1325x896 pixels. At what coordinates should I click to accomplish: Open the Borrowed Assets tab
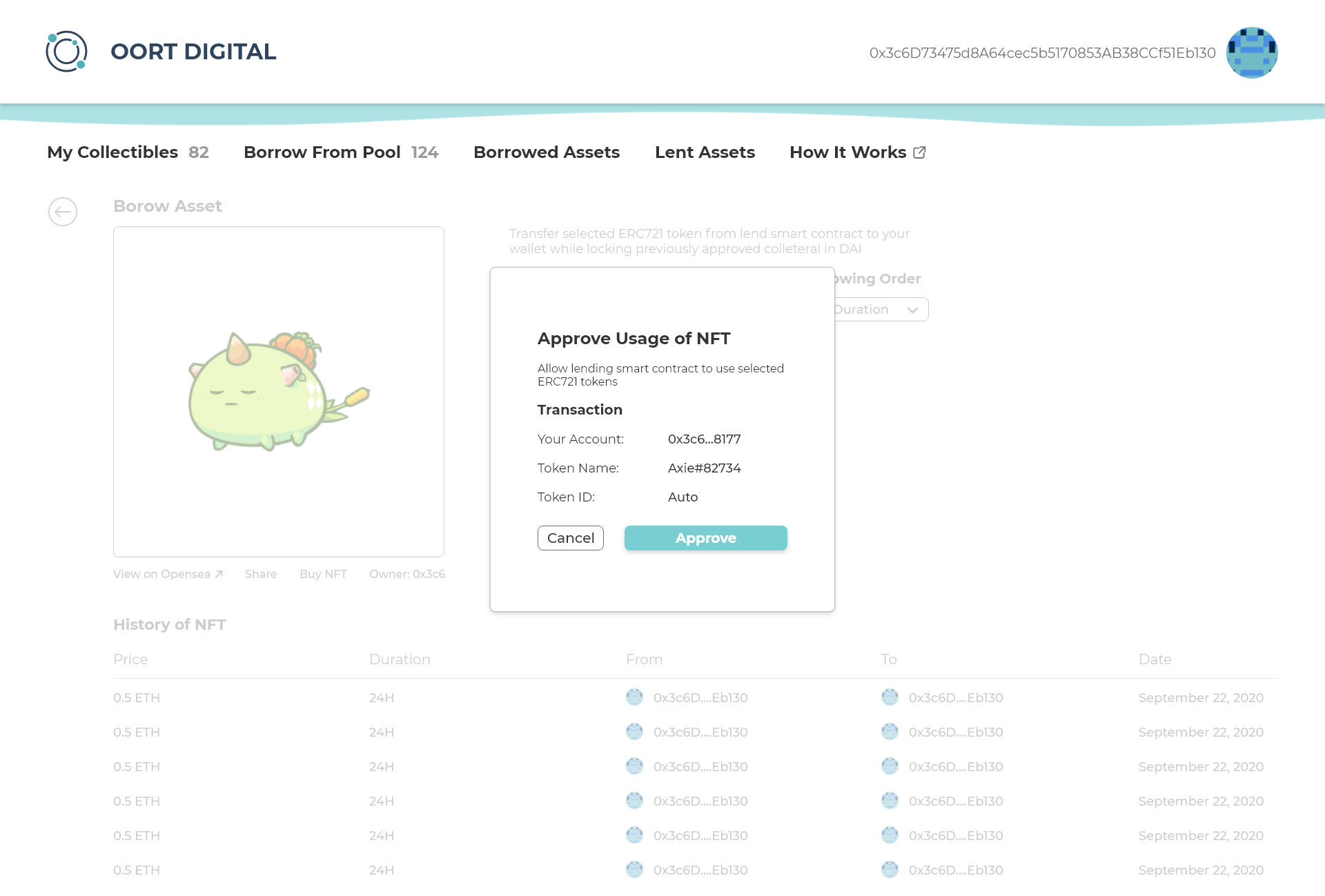click(547, 152)
